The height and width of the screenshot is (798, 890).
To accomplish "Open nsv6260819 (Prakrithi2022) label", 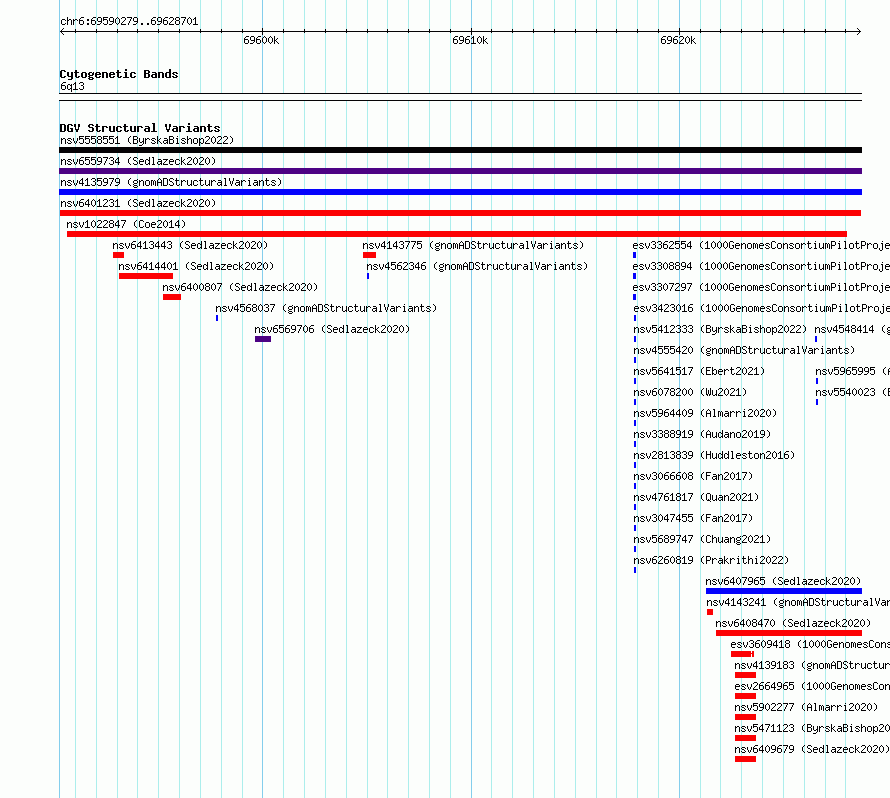I will click(x=711, y=560).
